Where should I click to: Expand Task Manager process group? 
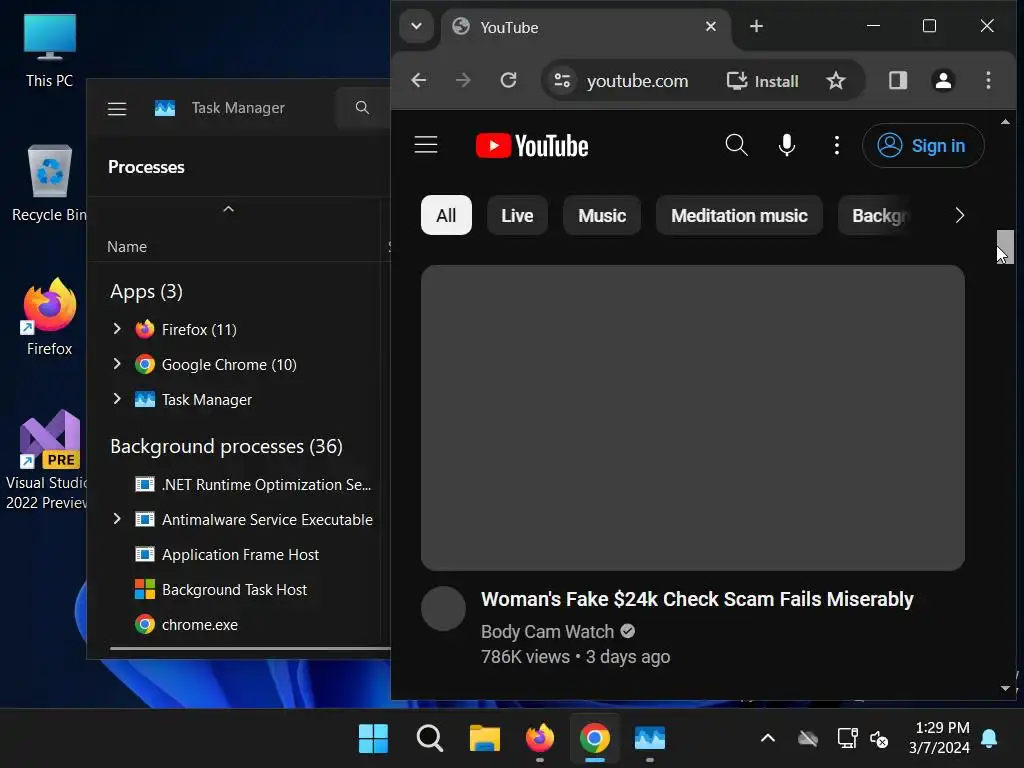click(117, 399)
